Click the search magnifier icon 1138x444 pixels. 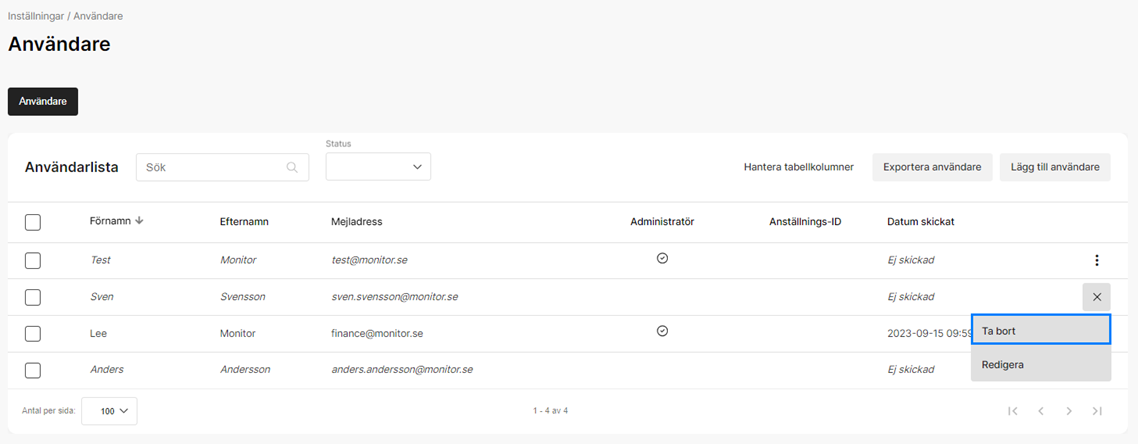pos(292,168)
